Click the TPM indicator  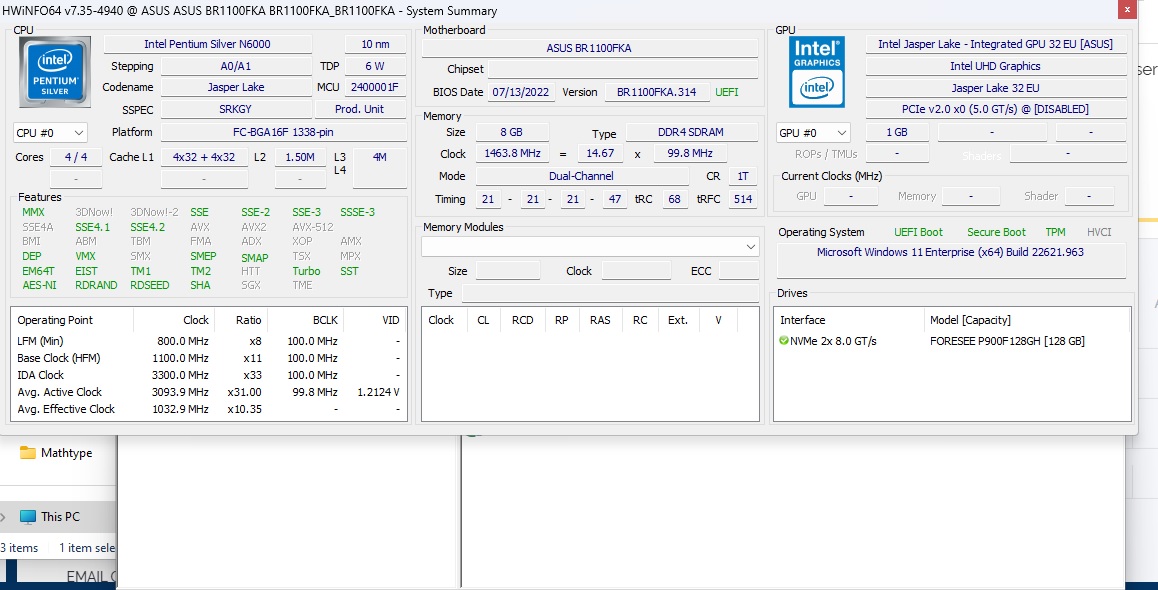point(1055,232)
